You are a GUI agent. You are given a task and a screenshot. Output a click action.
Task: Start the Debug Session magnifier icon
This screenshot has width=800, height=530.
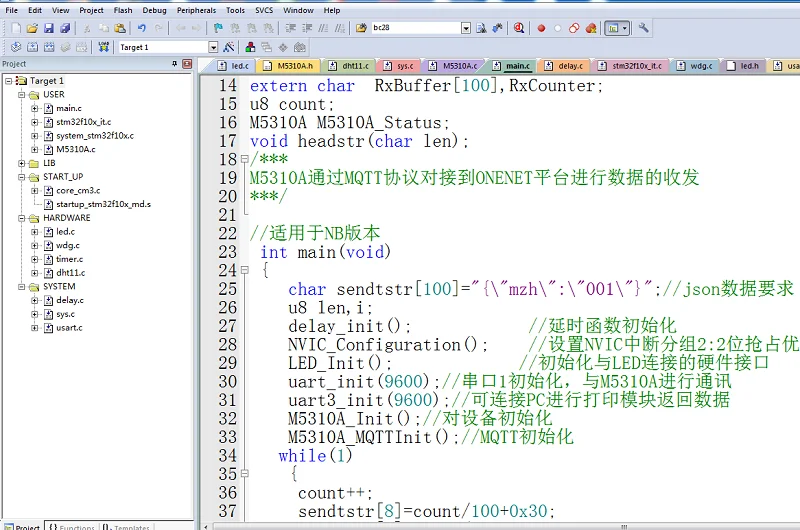coord(519,28)
